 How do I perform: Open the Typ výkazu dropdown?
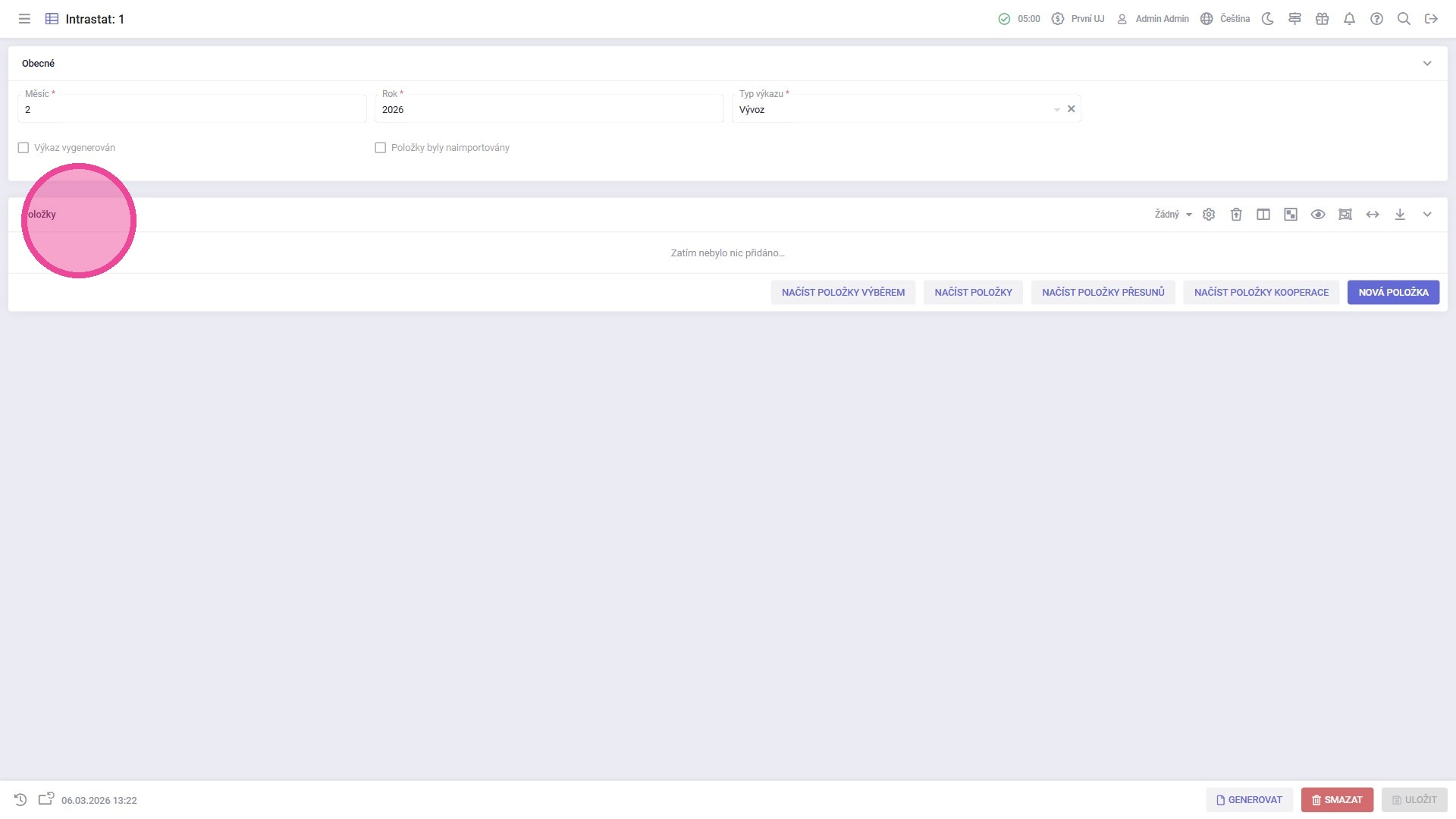[1056, 110]
